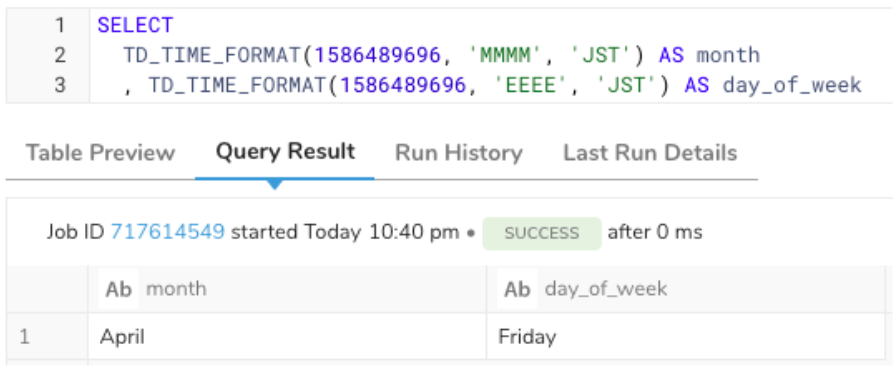
Task: Open the Run History tab
Action: 459,153
